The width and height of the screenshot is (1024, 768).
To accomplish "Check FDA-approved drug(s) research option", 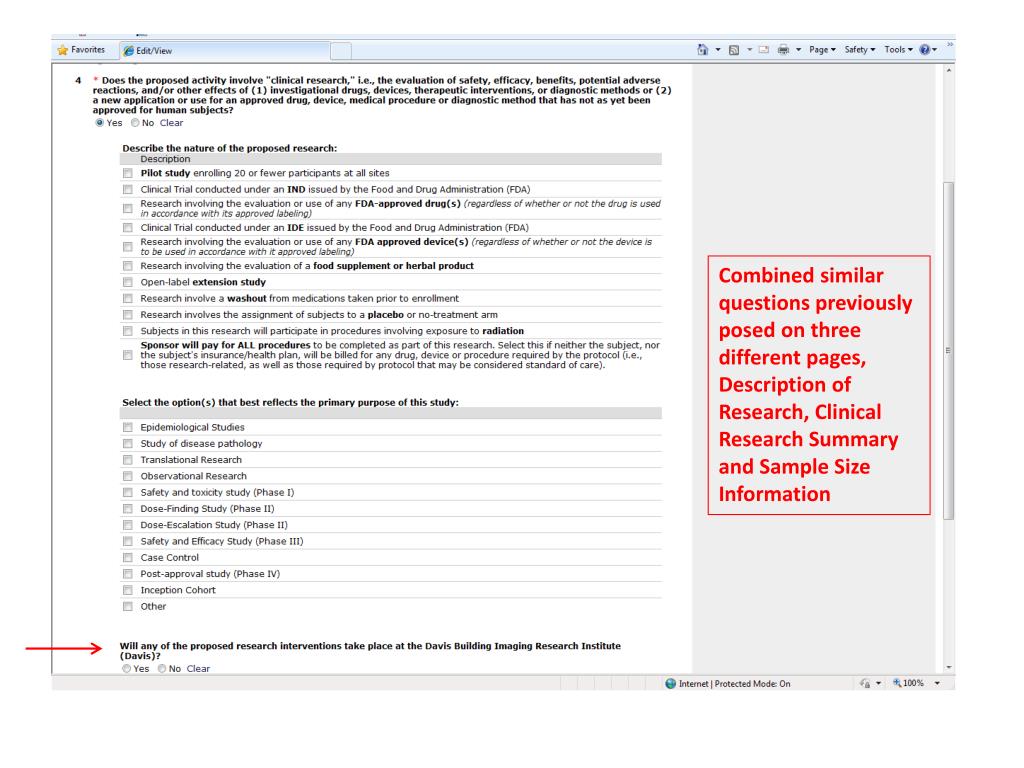I will [127, 208].
